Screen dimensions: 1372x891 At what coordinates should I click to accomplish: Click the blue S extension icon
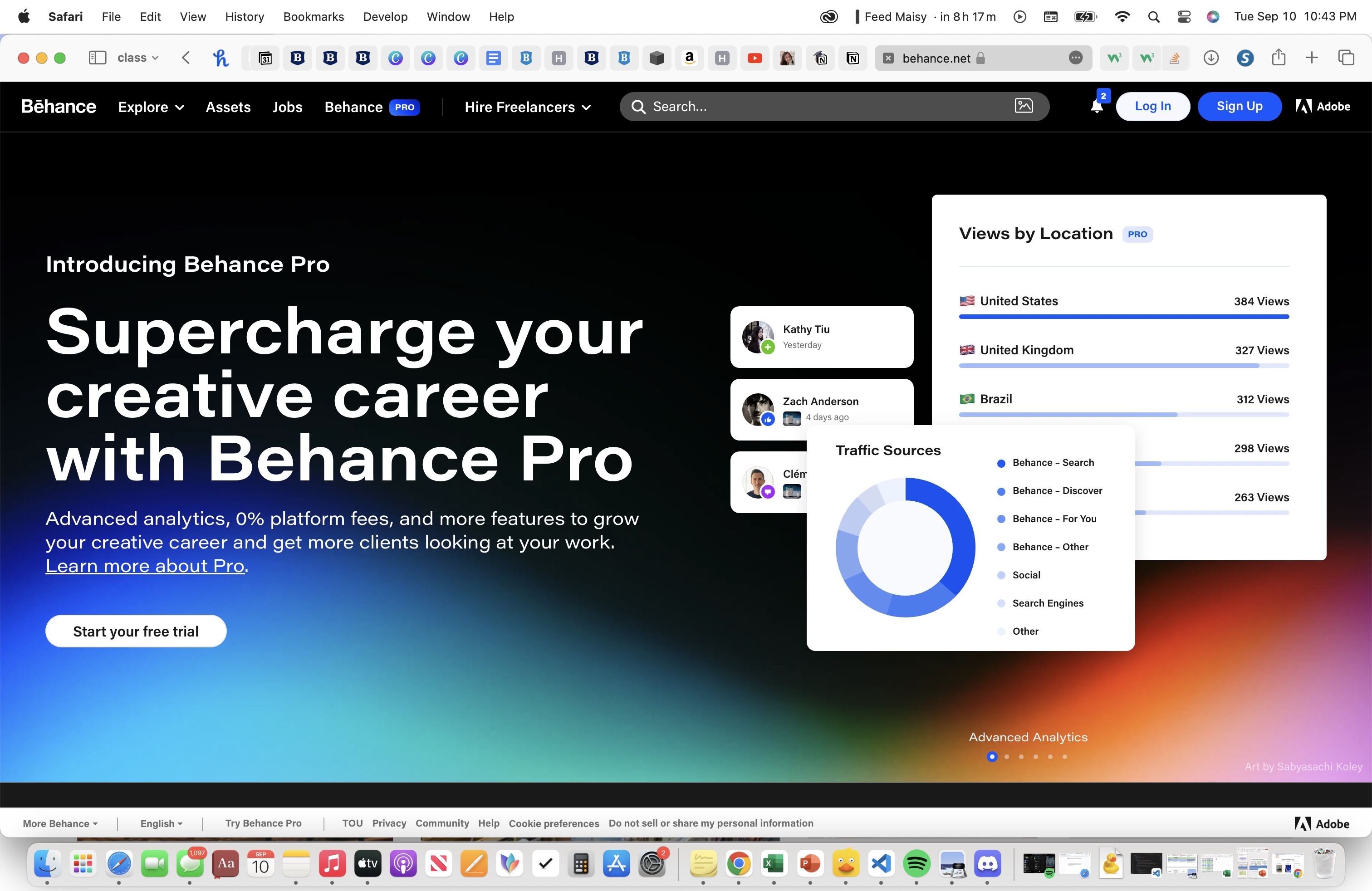point(1245,58)
